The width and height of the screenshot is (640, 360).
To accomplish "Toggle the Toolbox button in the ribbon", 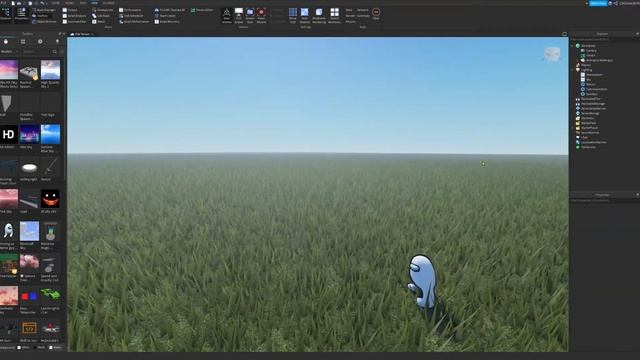I will 40,16.
